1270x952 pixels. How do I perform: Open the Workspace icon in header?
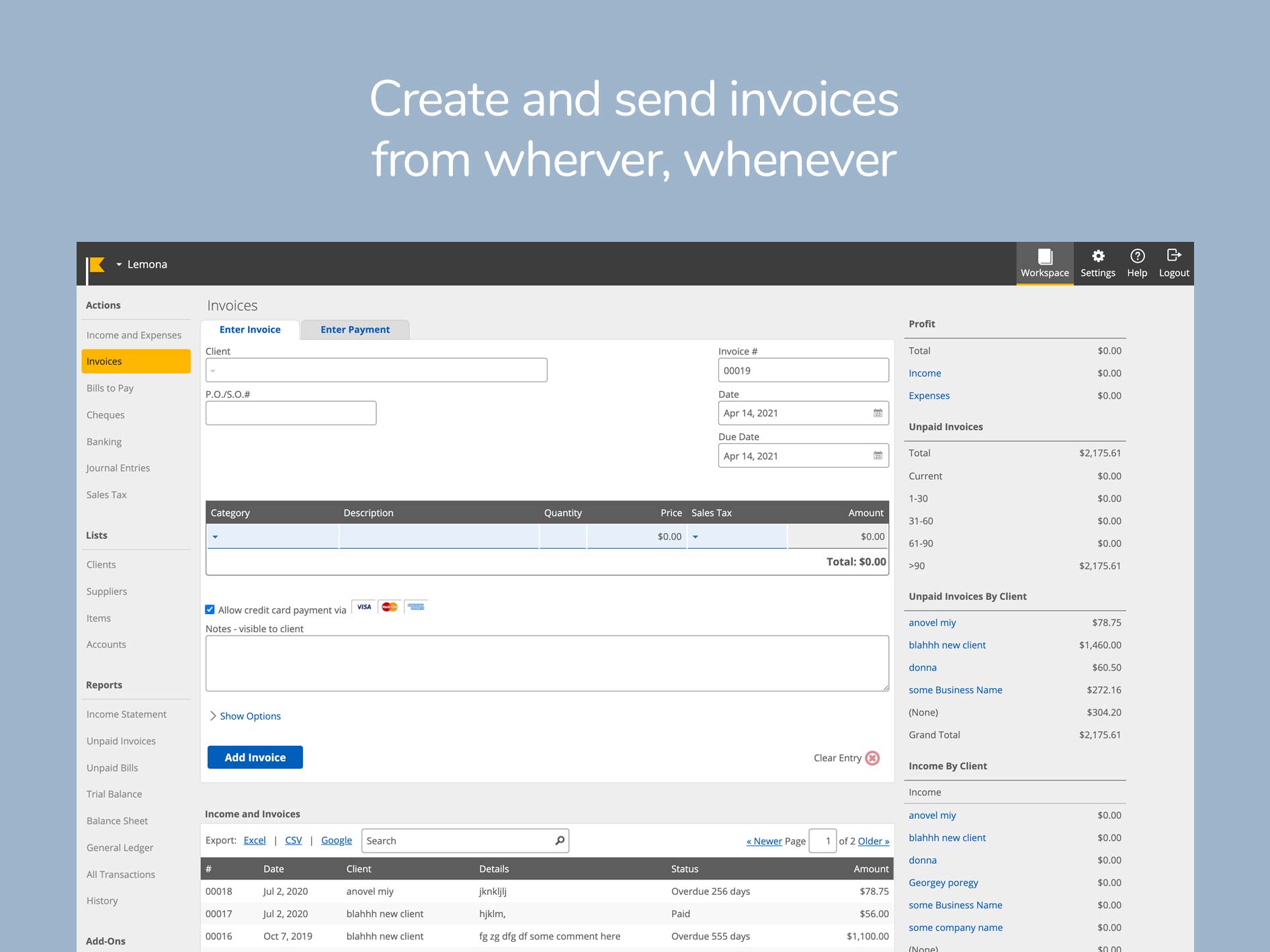(x=1044, y=257)
